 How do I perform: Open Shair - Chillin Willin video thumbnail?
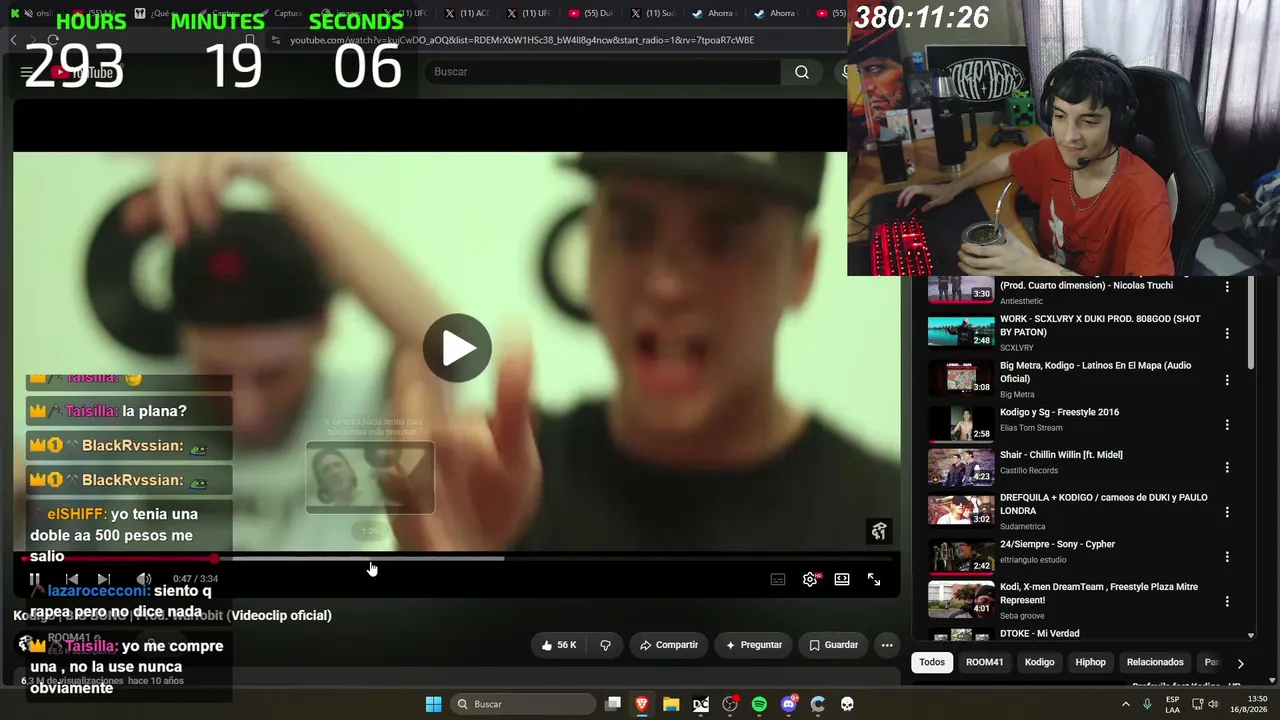[x=961, y=467]
